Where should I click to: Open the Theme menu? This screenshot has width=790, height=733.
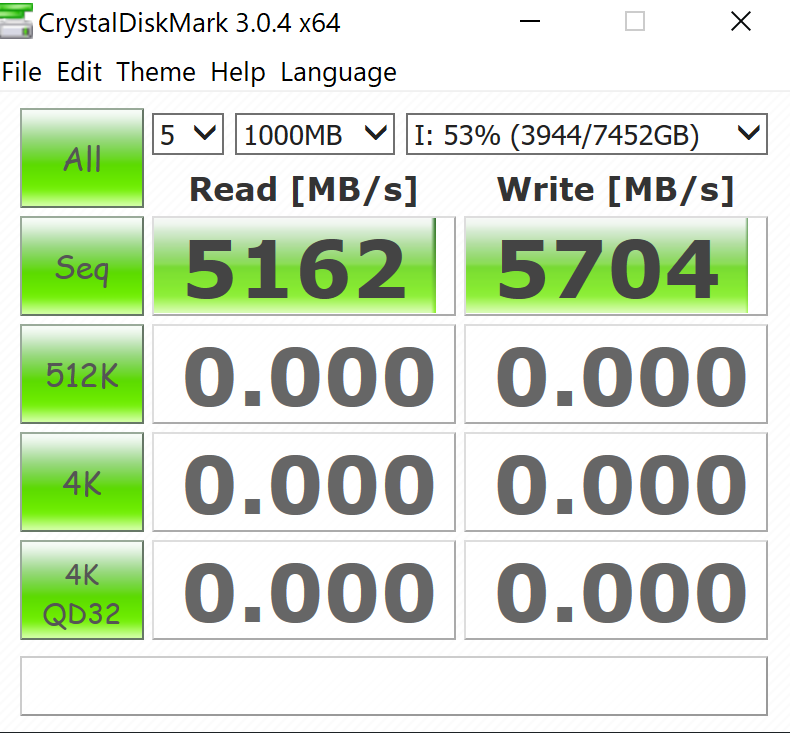tap(156, 73)
